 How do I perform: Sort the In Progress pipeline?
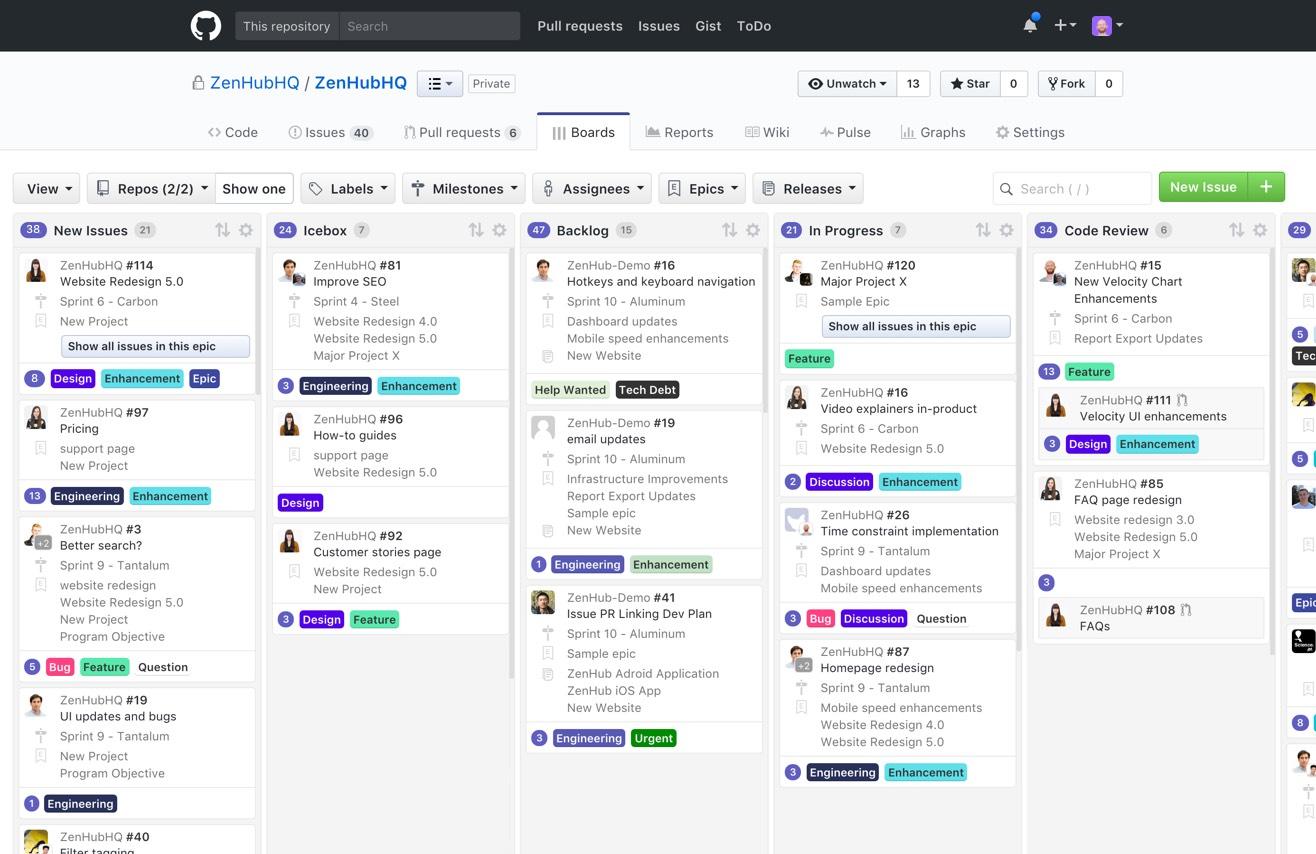(983, 230)
